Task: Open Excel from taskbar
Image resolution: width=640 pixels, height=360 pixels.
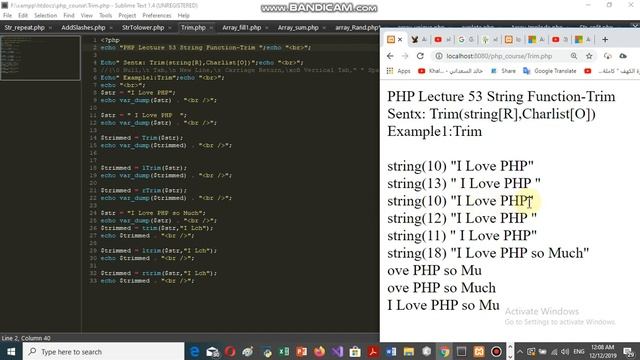Action: coord(284,351)
